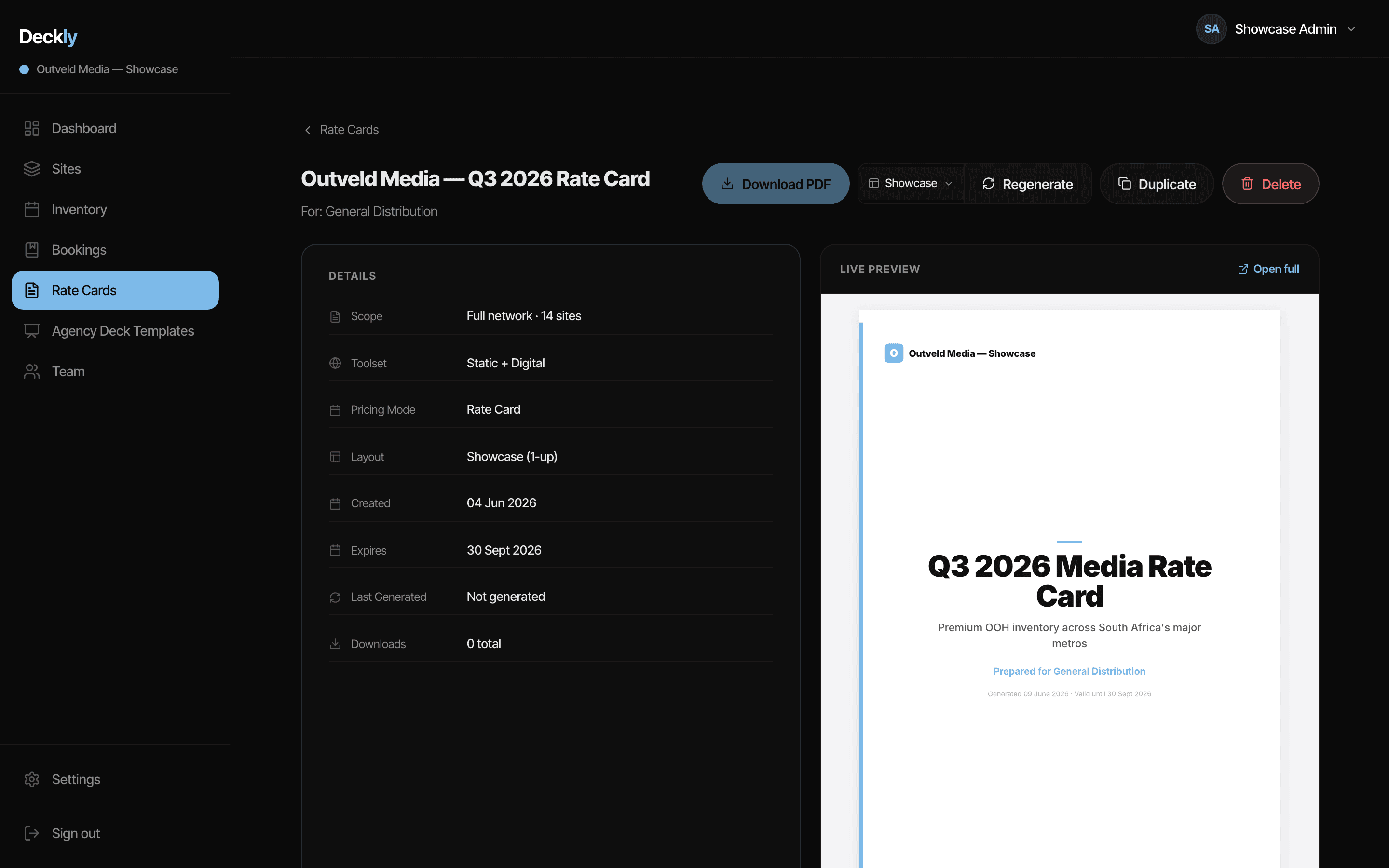Viewport: 1389px width, 868px height.
Task: Click the Open full external-link icon
Action: (1243, 269)
